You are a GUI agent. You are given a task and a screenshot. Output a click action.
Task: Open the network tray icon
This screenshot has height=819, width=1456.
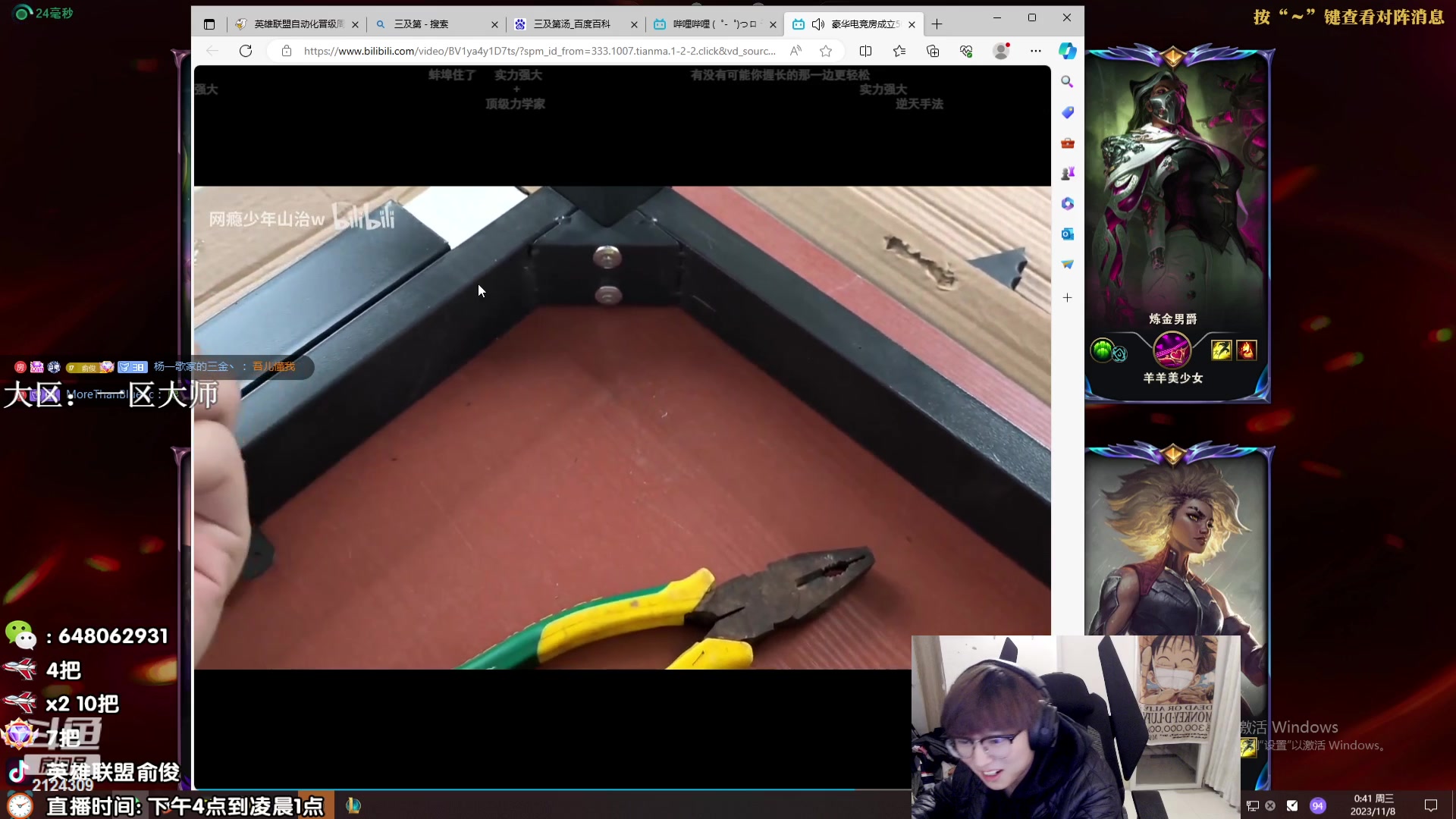(1253, 805)
